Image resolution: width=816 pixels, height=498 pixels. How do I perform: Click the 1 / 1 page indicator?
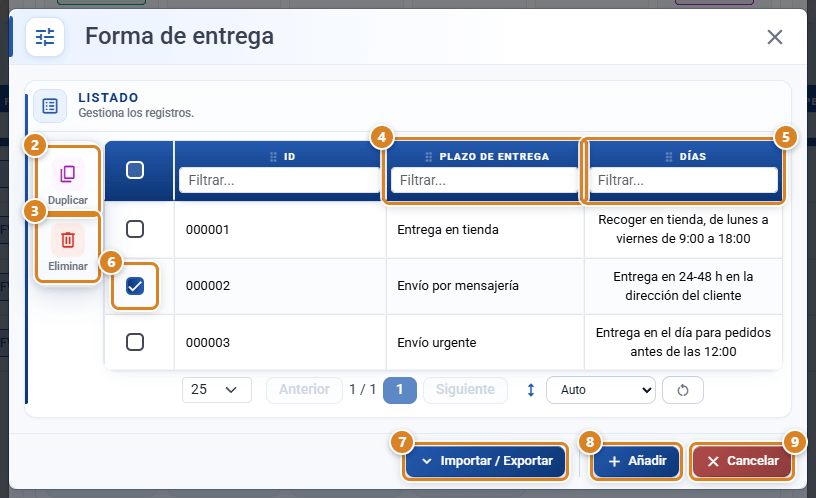click(x=363, y=390)
